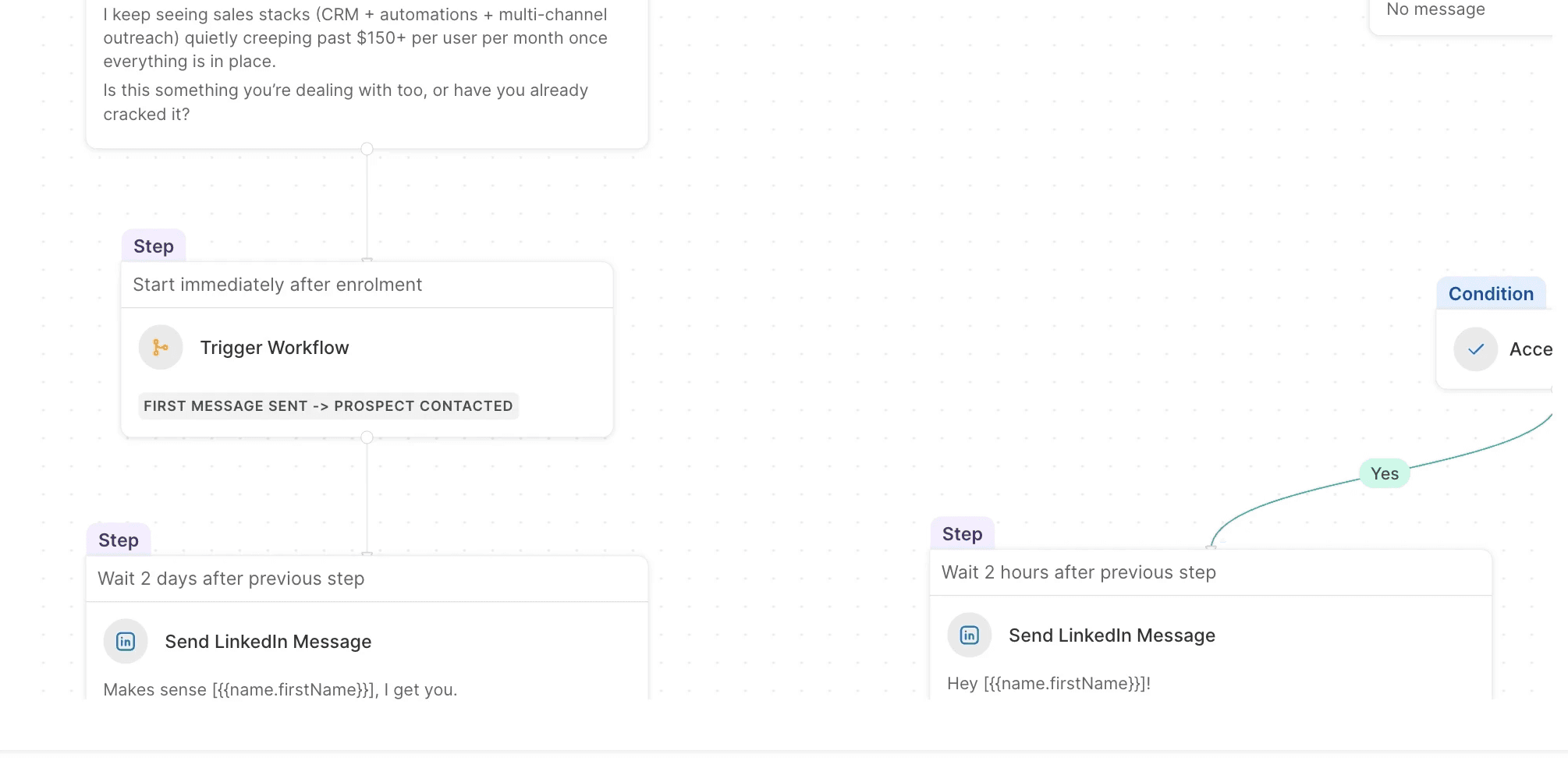
Task: Click the connector node above the right LinkedIn step
Action: pos(1211,546)
